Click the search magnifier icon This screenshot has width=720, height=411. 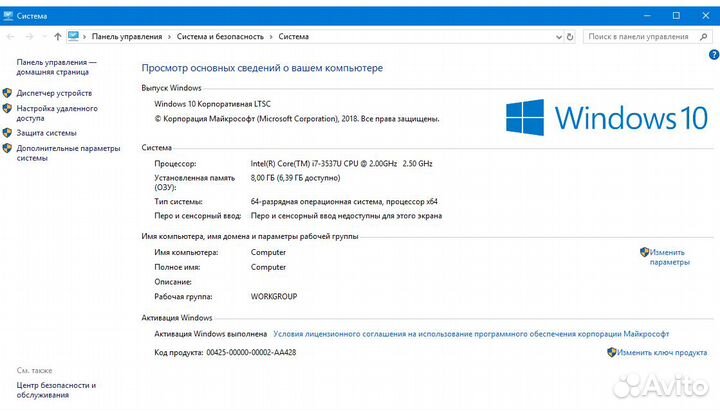click(703, 37)
